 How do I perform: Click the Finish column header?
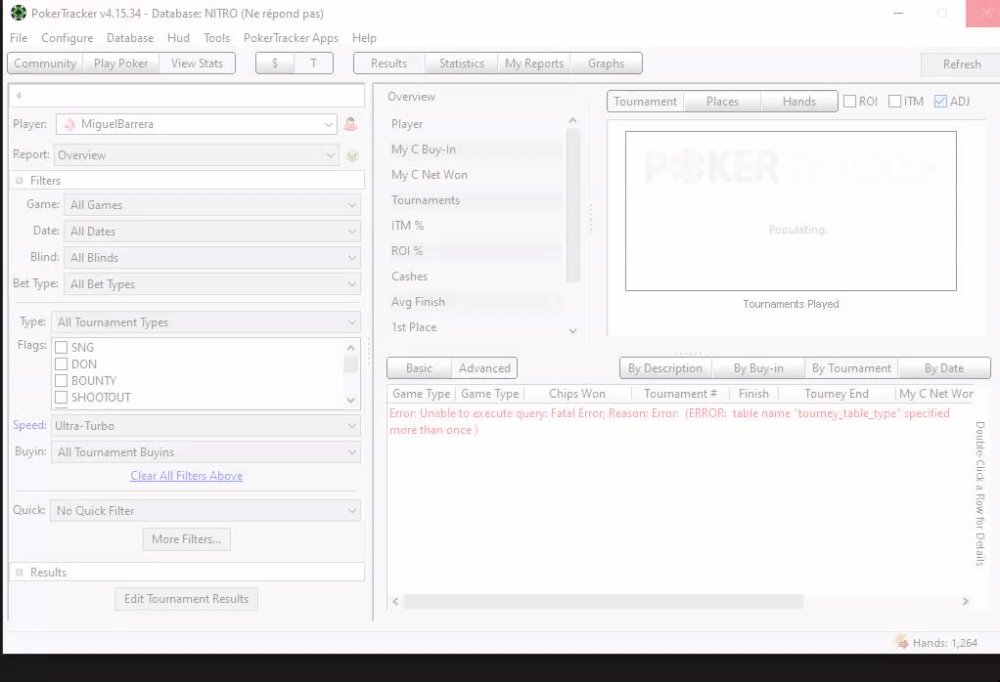pos(753,394)
